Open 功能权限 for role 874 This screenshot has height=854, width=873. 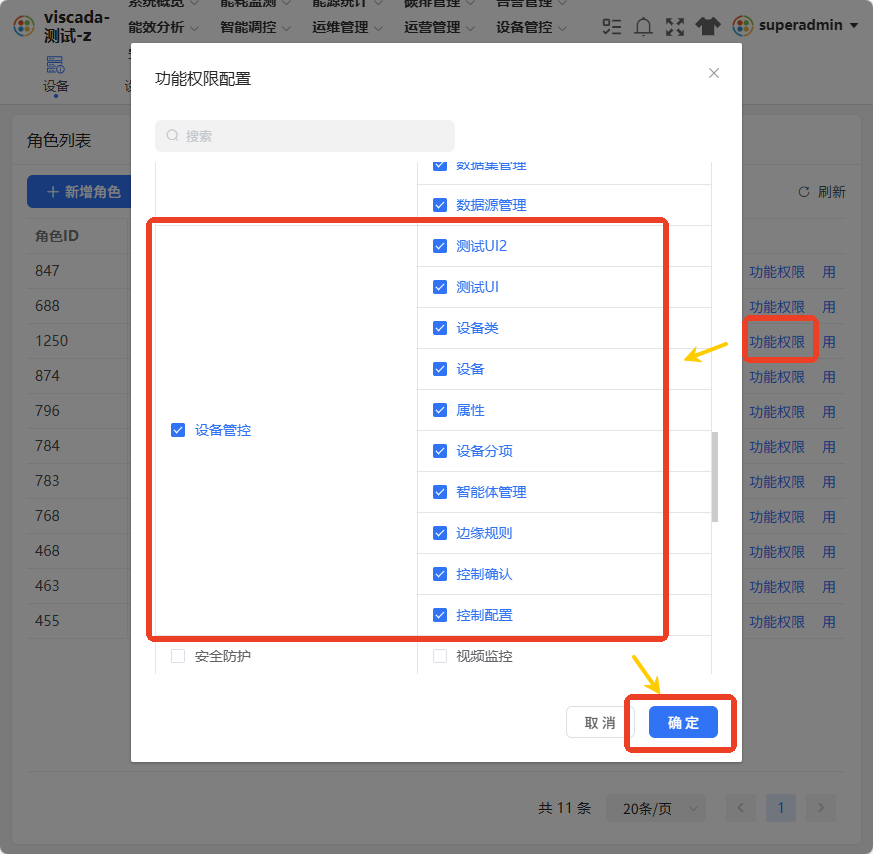(777, 377)
